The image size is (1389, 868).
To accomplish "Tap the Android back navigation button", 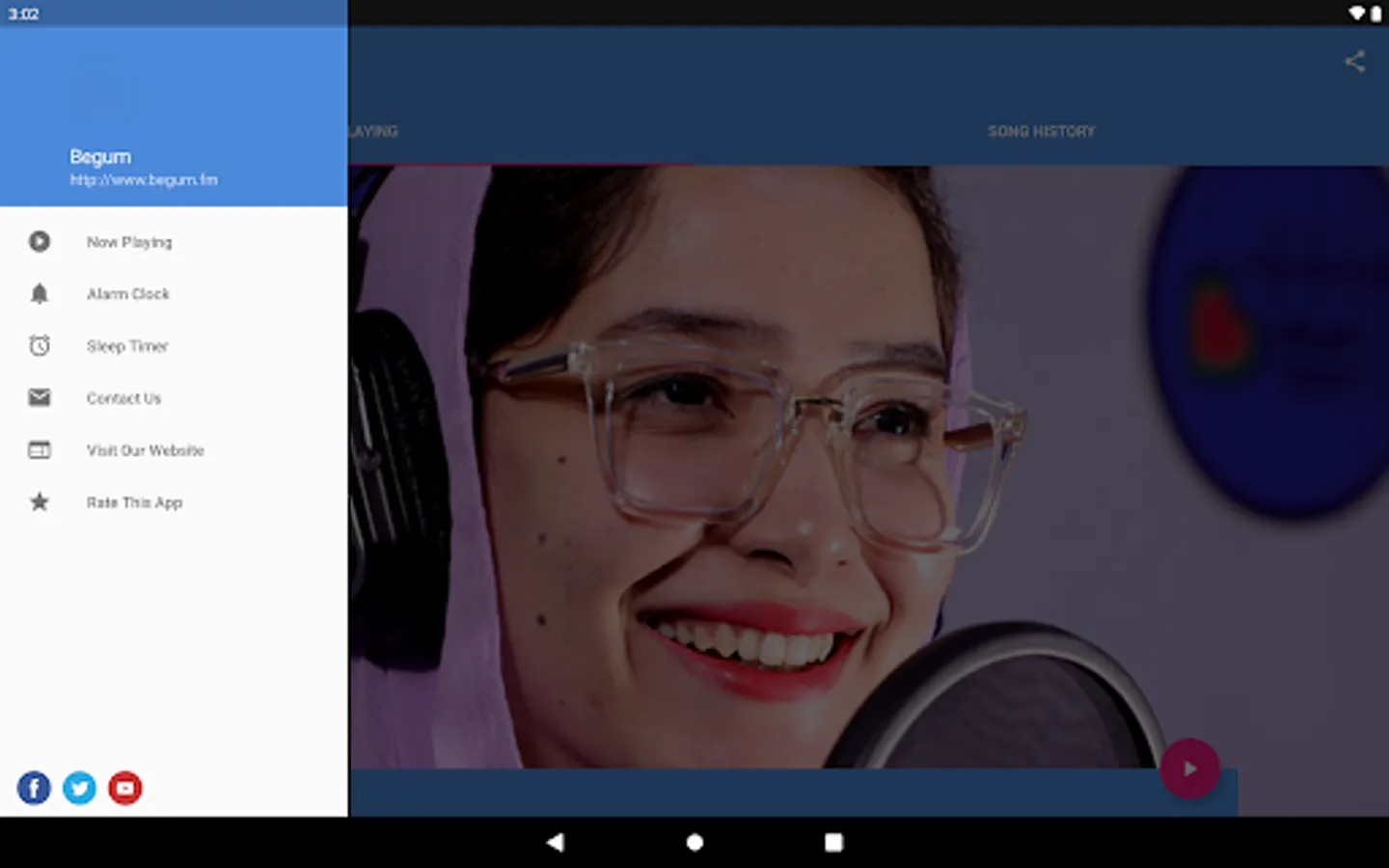I will pyautogui.click(x=555, y=842).
